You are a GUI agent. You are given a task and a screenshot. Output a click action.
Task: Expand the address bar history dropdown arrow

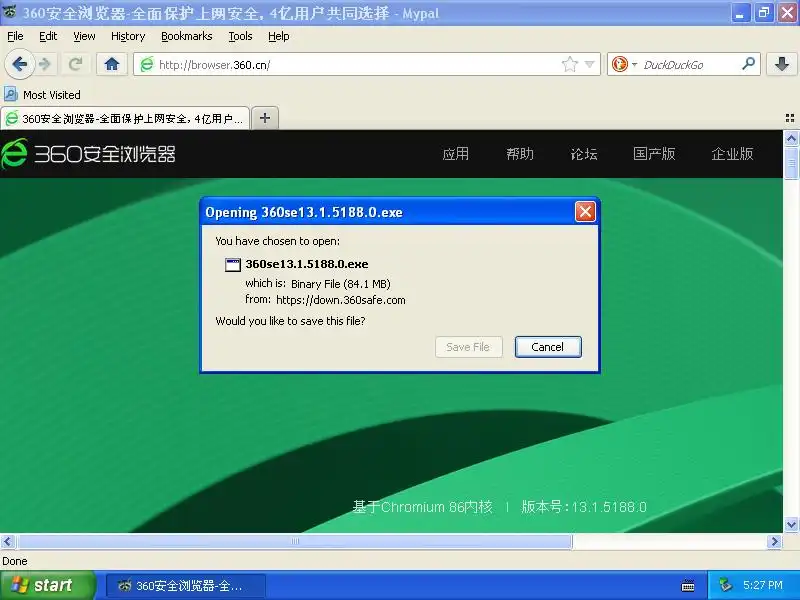590,64
